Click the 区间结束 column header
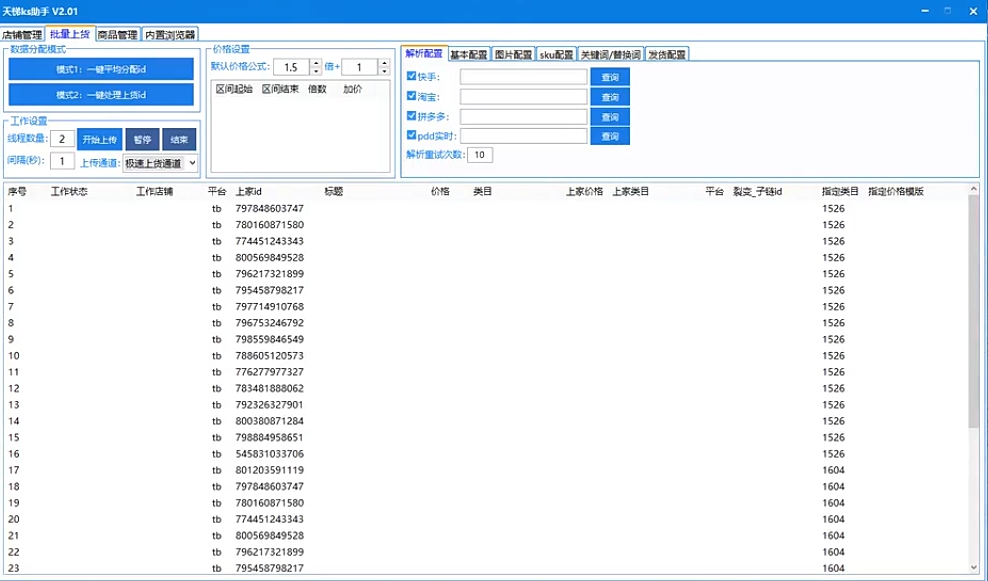This screenshot has height=581, width=988. click(x=280, y=89)
